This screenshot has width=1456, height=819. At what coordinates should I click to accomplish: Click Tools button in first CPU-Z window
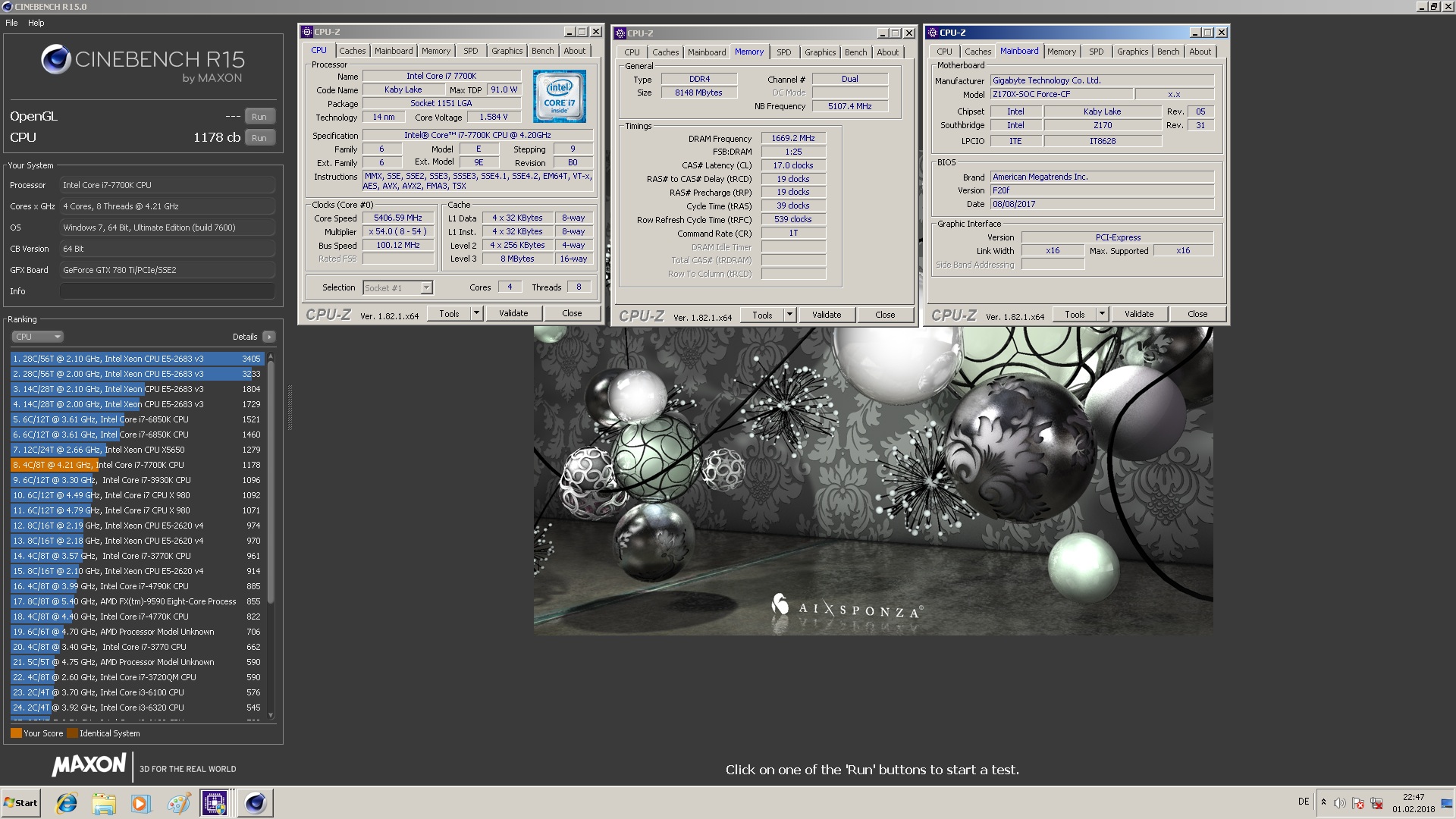pos(449,313)
